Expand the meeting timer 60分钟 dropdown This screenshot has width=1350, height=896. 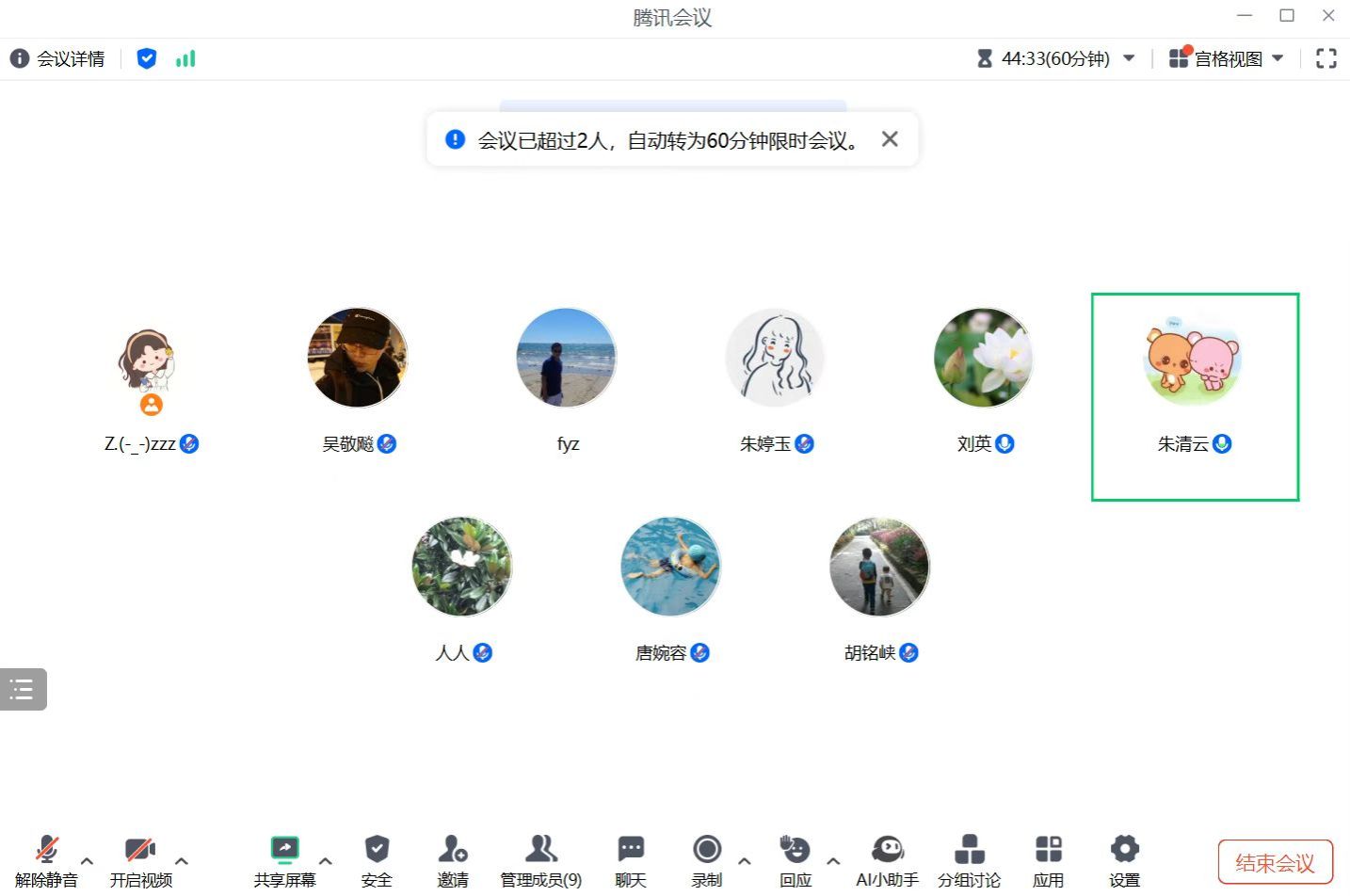coord(1129,58)
